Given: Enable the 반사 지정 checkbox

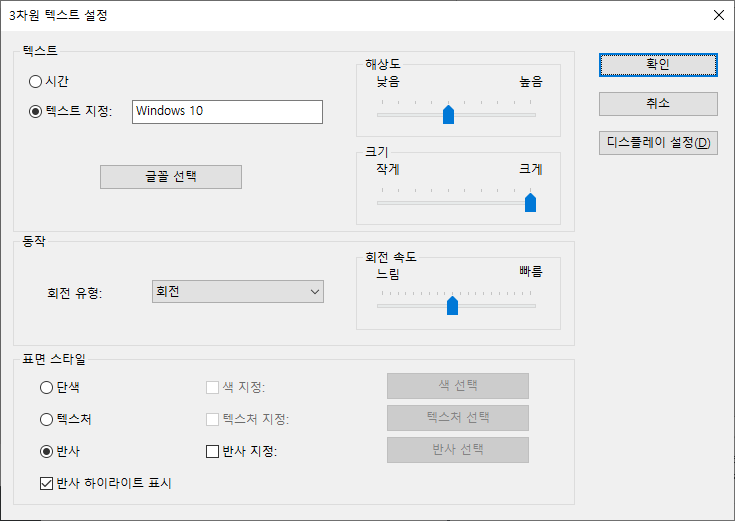Looking at the screenshot, I should [212, 451].
